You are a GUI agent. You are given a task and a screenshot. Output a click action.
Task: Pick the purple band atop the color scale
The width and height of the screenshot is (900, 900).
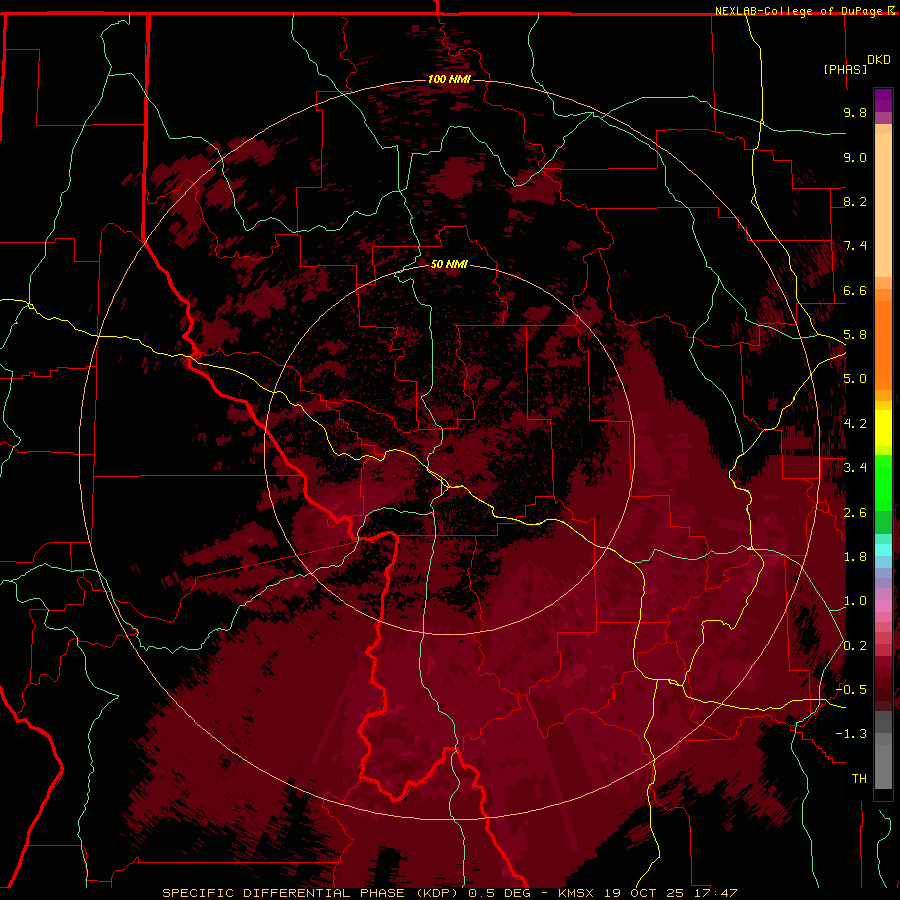coord(883,100)
